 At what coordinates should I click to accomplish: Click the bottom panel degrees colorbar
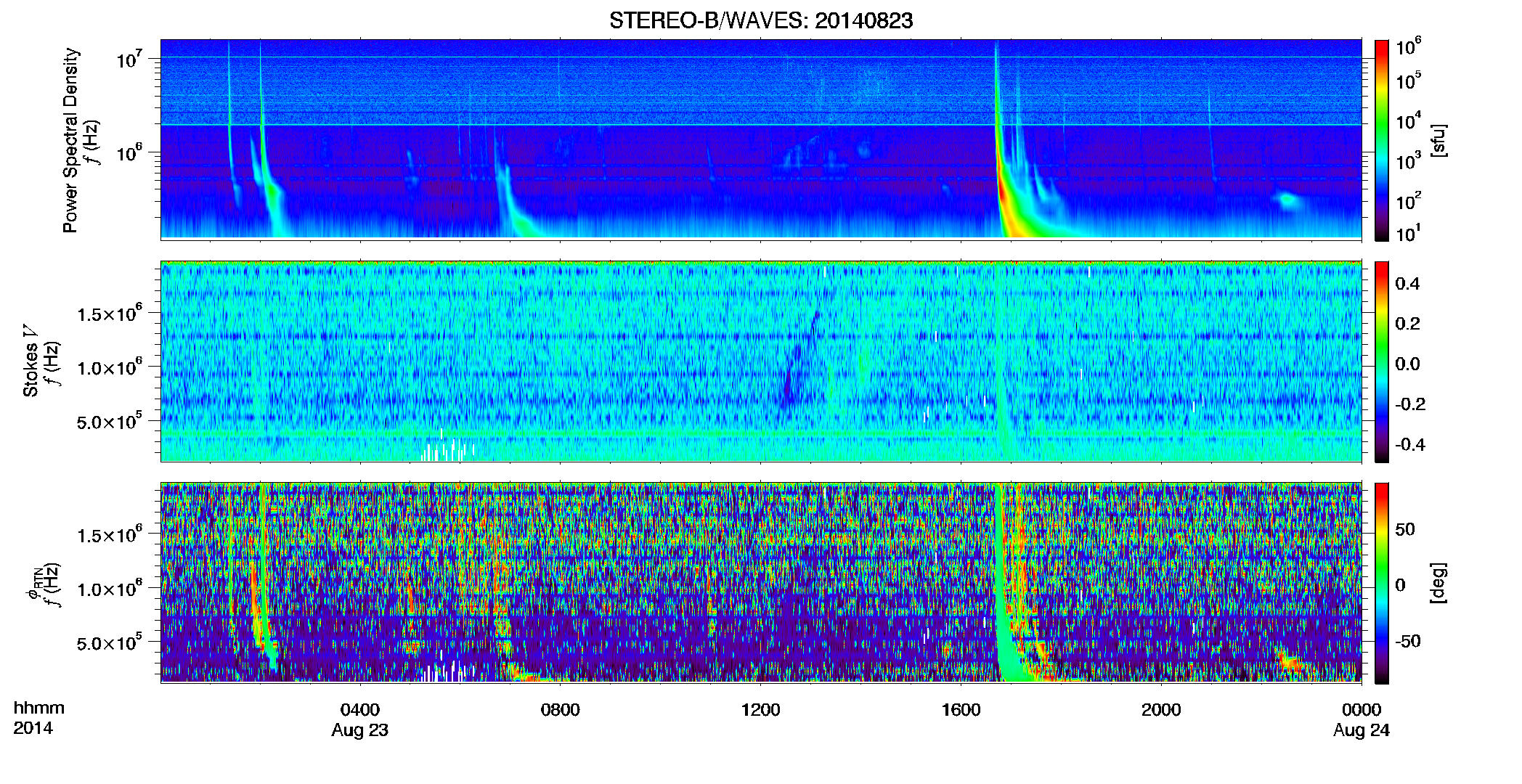pos(1382,583)
